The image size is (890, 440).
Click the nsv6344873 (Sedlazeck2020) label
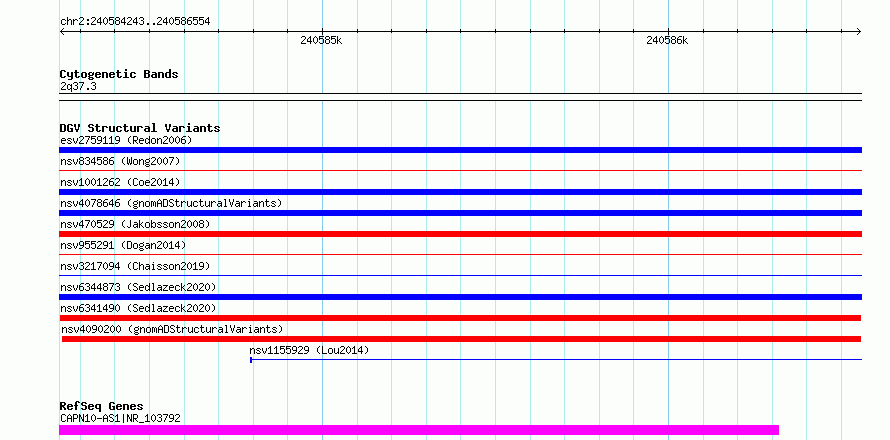(138, 287)
